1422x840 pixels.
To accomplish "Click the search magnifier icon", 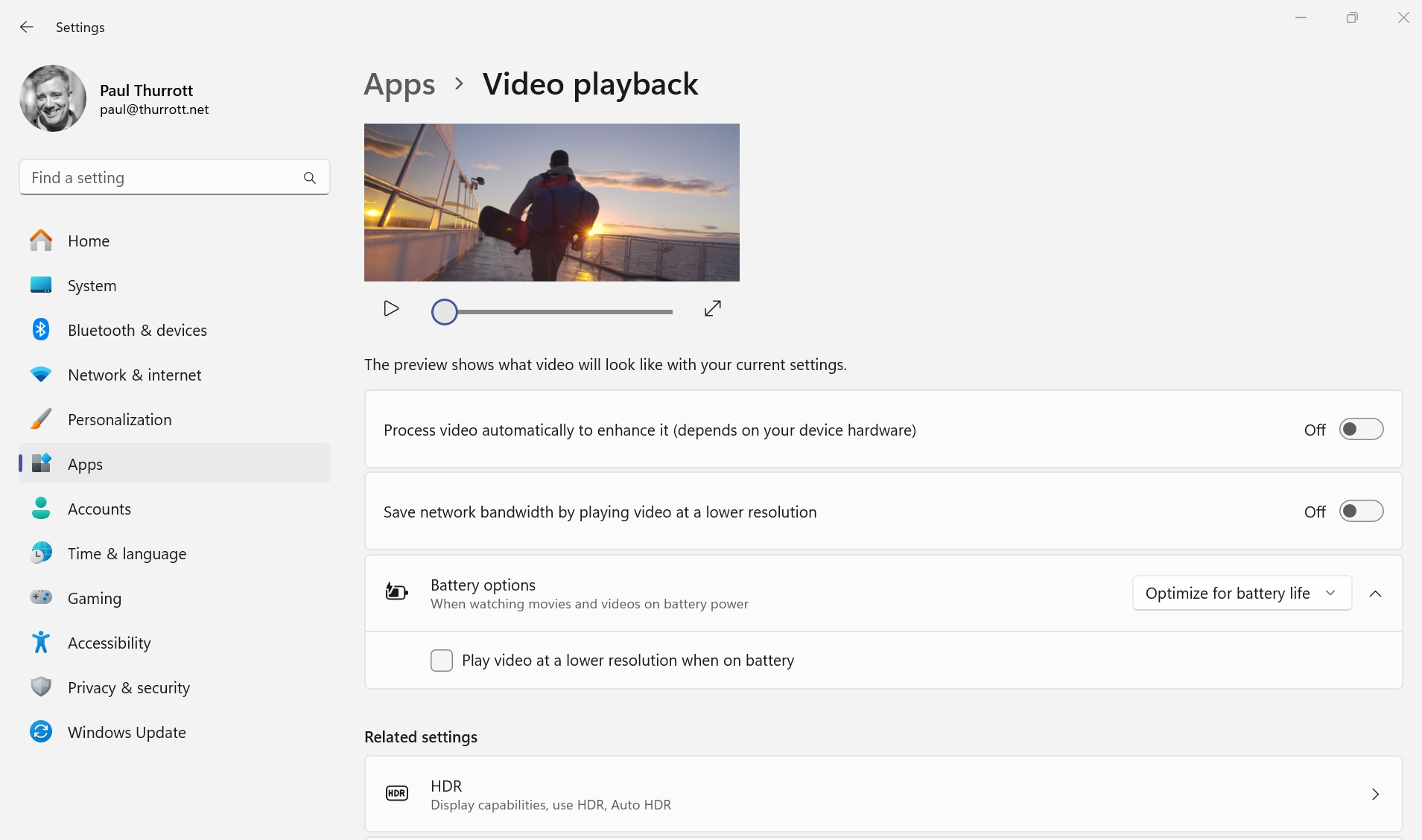I will click(x=310, y=178).
